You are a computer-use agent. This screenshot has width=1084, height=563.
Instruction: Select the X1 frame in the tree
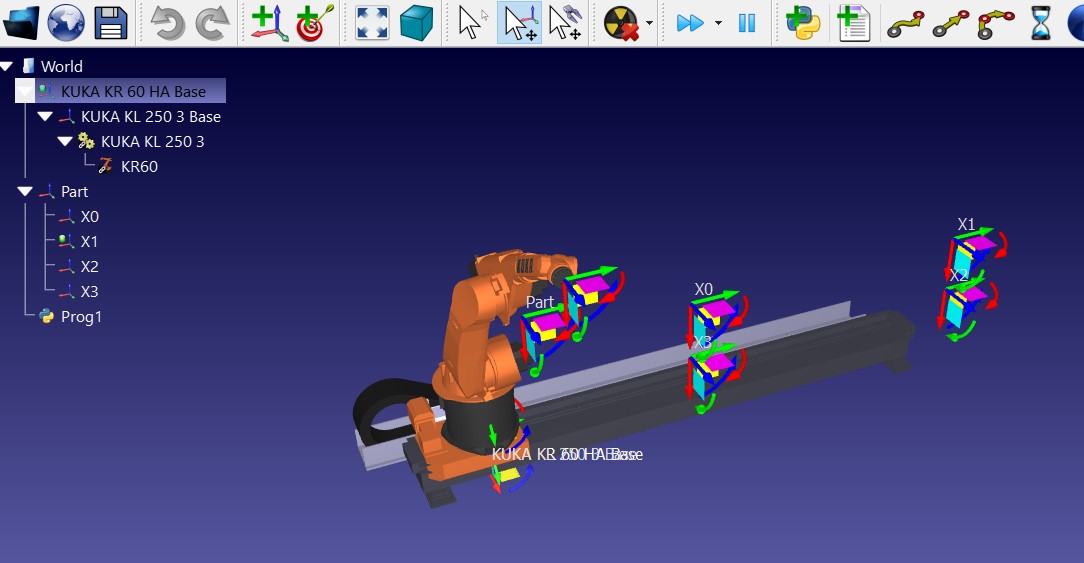89,242
